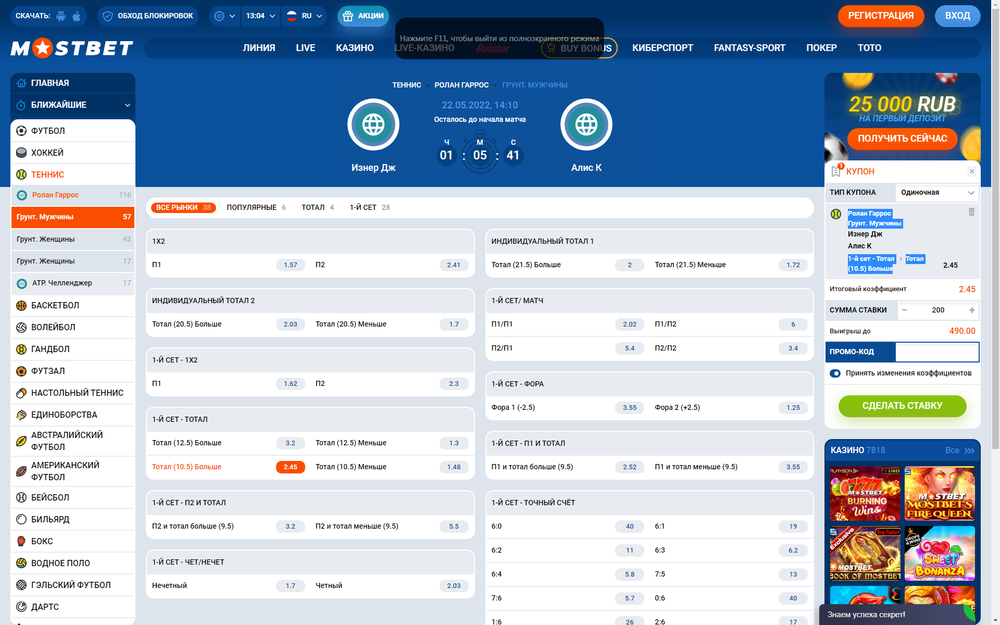This screenshot has width=1000, height=625.
Task: Select Американский футбол icon
Action: tap(21, 471)
